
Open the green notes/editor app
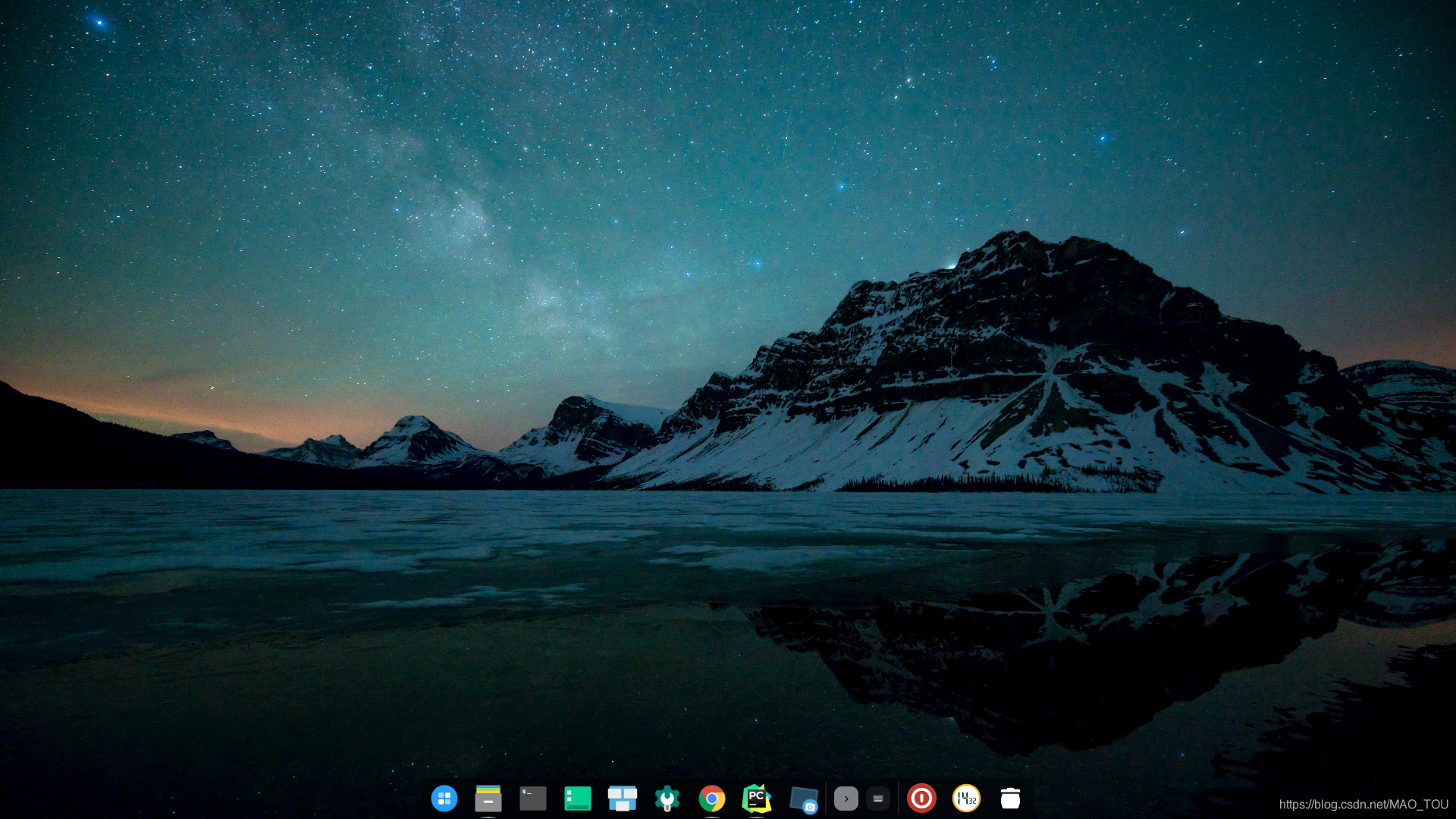click(x=578, y=799)
